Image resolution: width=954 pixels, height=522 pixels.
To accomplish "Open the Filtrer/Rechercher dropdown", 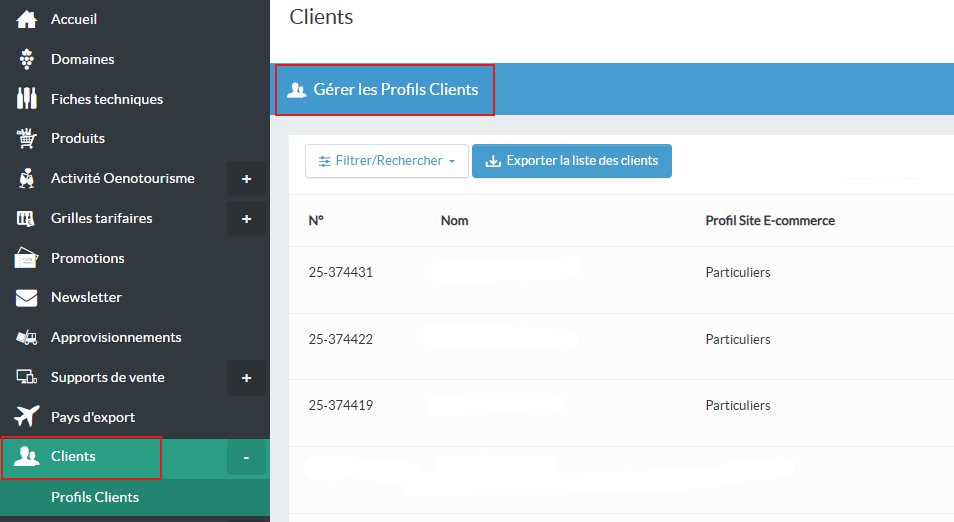I will click(x=386, y=161).
